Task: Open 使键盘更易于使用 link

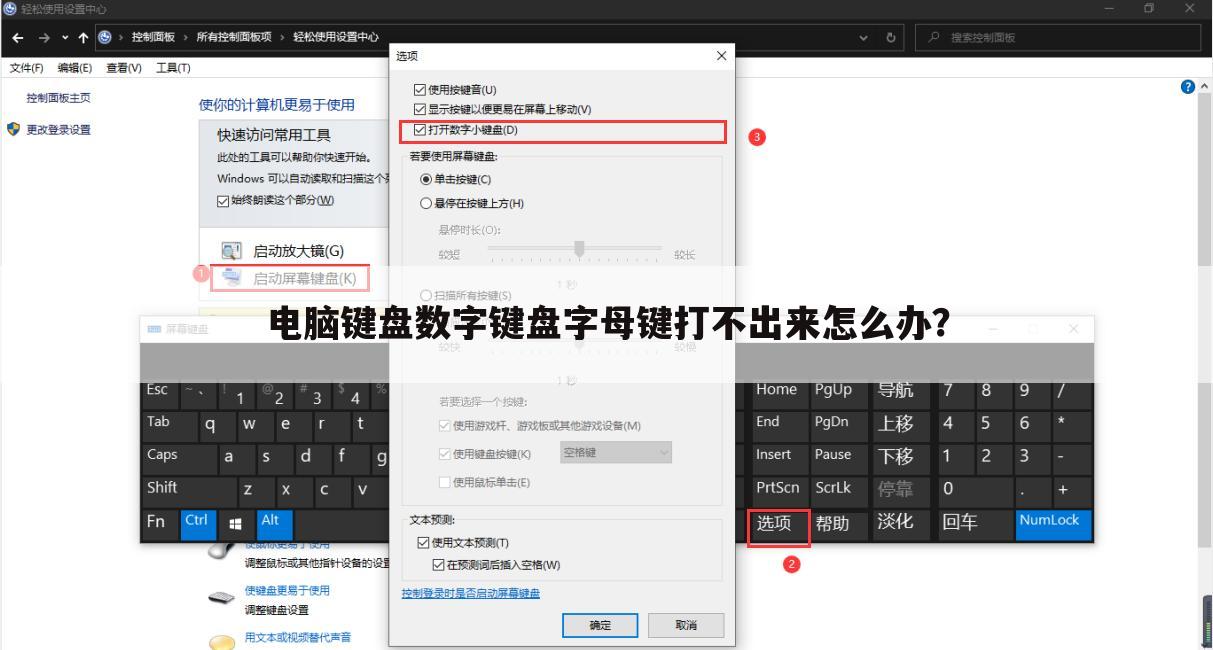Action: (287, 590)
